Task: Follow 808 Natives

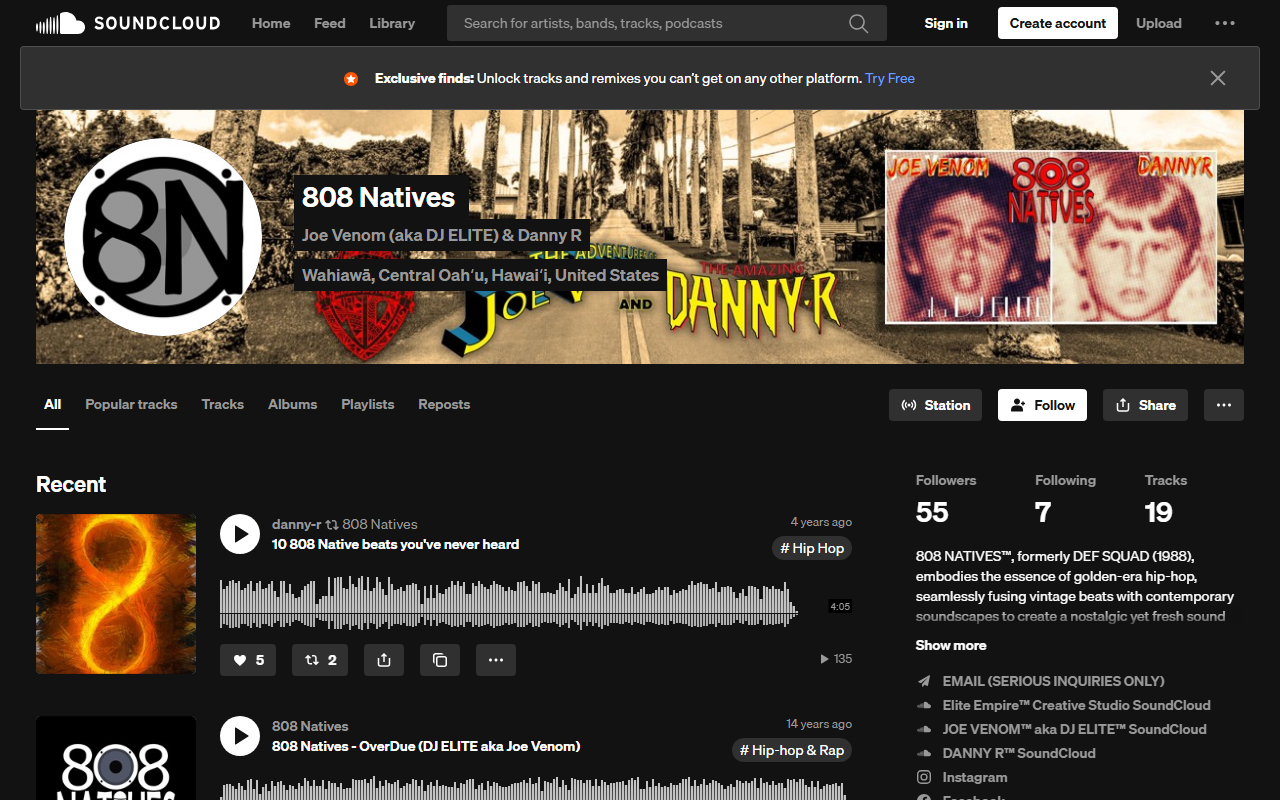Action: click(1042, 405)
